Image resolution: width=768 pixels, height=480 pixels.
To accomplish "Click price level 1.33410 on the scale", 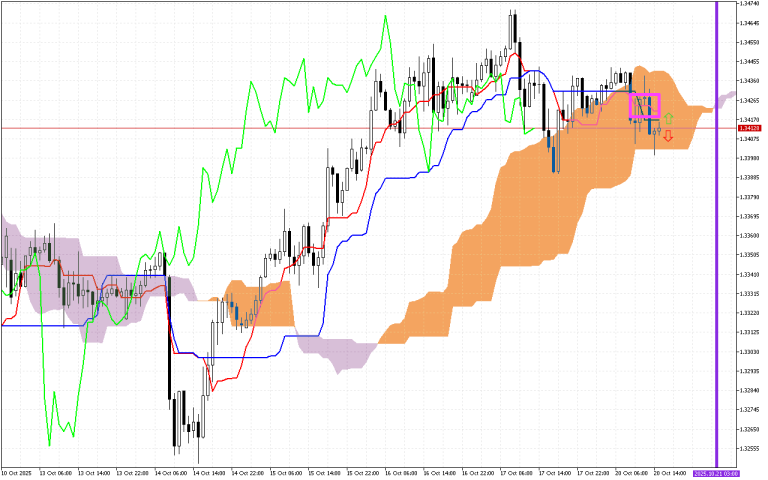I will coord(750,274).
